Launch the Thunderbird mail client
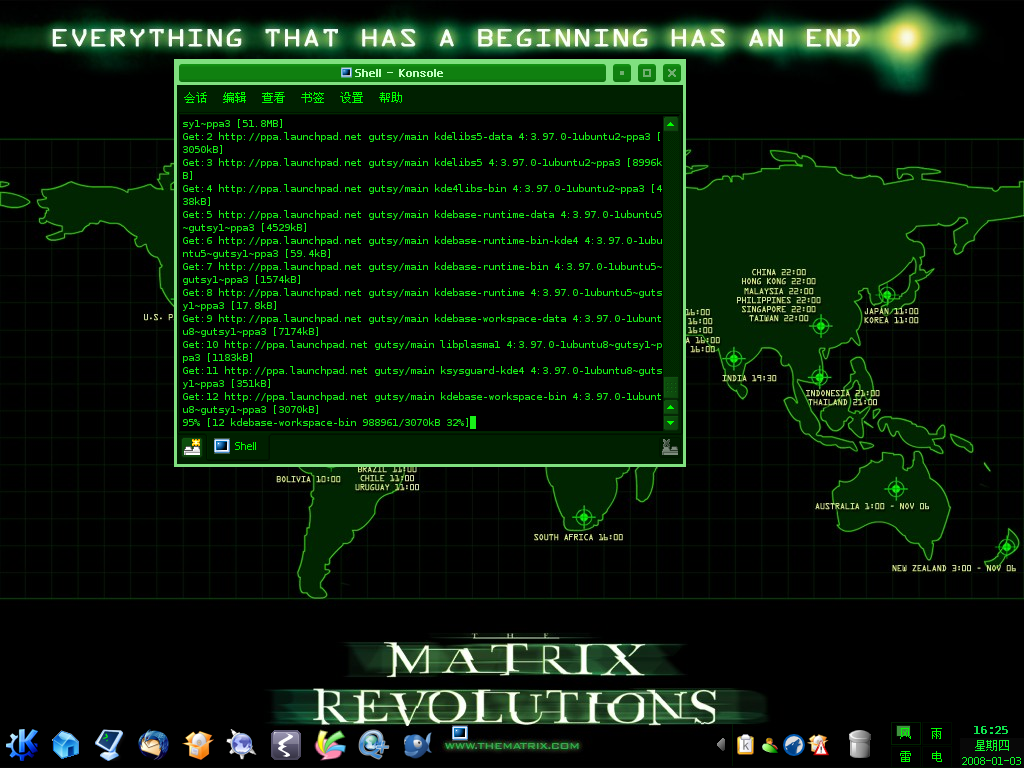 pos(153,744)
